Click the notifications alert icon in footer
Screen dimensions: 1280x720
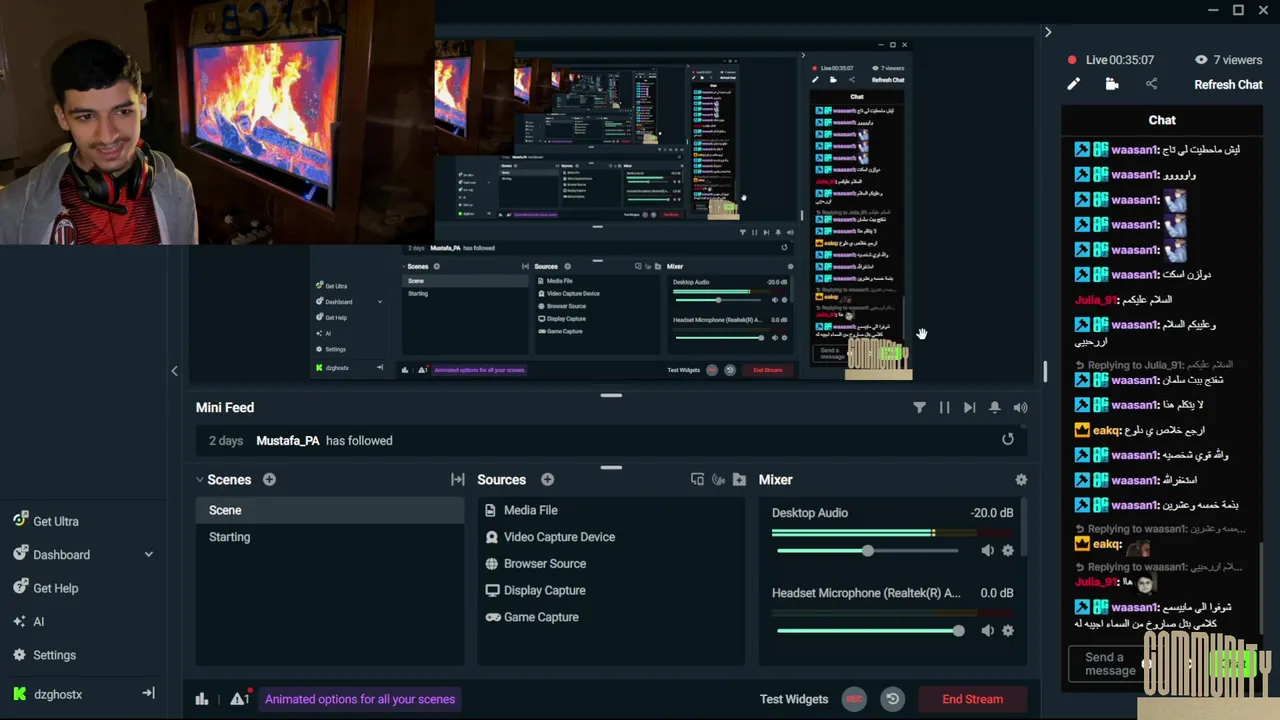(x=240, y=699)
